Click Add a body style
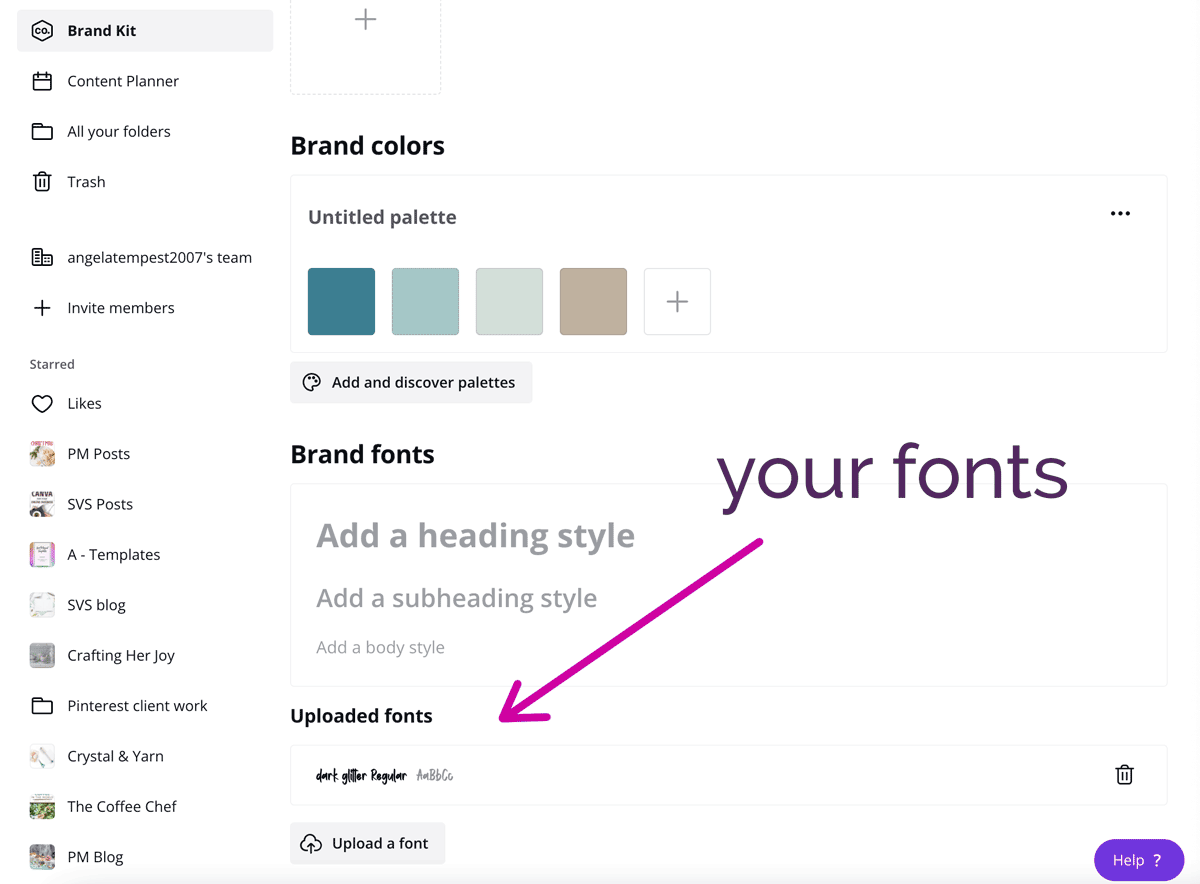This screenshot has height=884, width=1200. [380, 647]
